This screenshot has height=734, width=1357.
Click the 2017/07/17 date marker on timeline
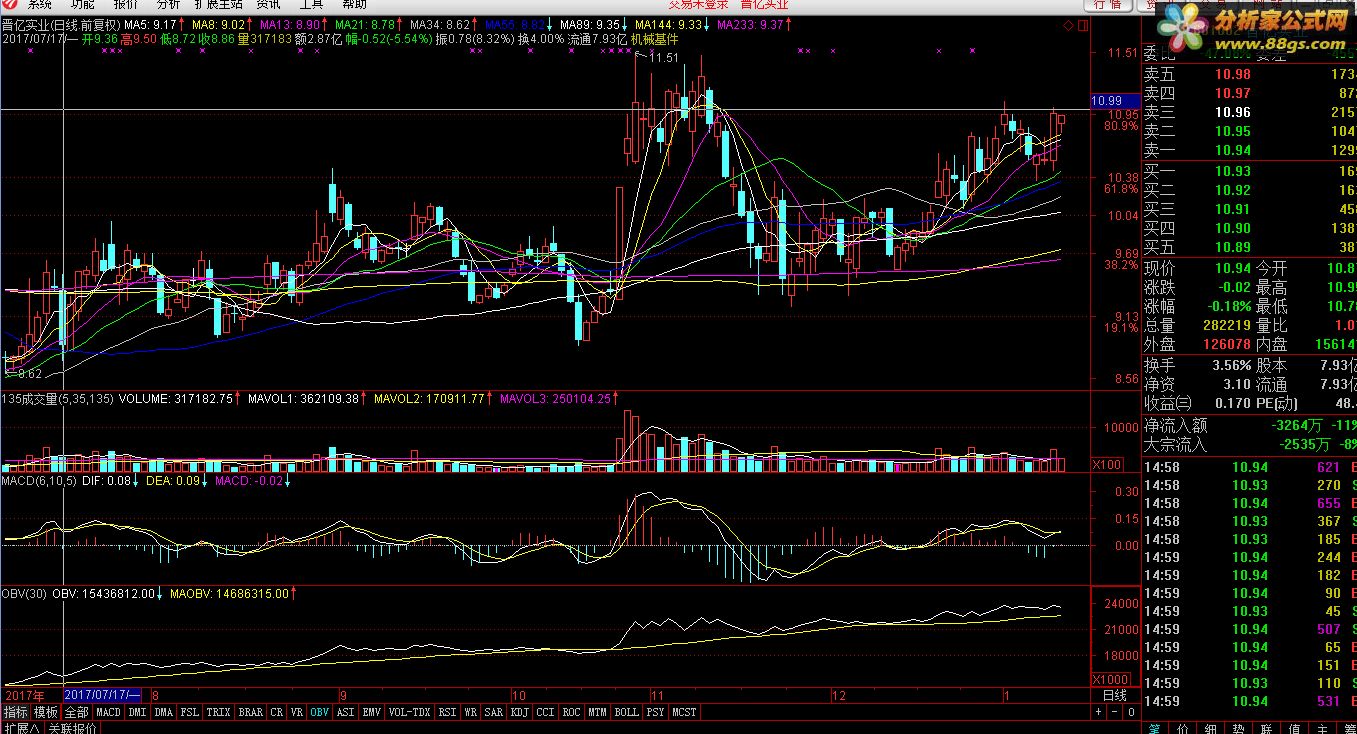pyautogui.click(x=102, y=694)
